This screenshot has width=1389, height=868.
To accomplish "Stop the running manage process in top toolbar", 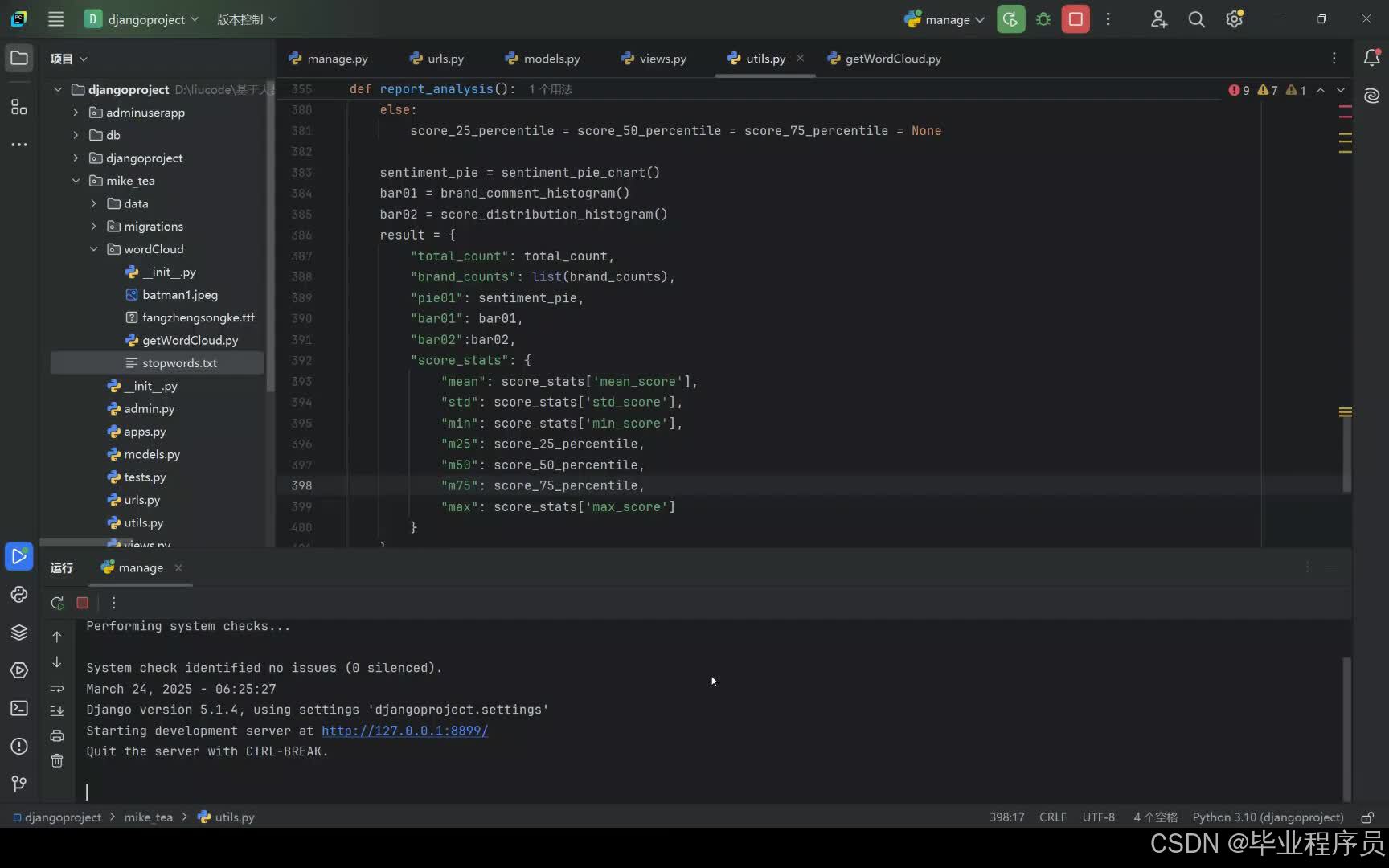I will click(1076, 19).
